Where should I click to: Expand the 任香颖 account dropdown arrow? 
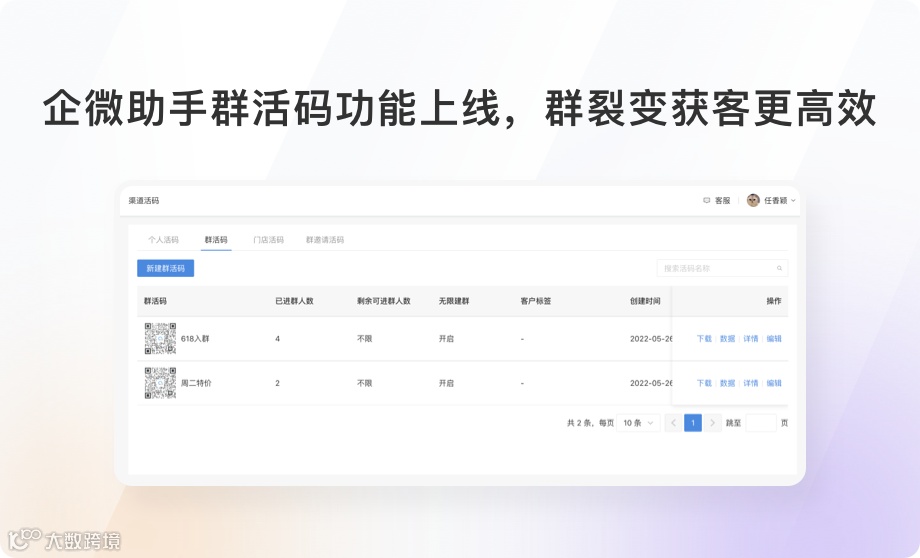pyautogui.click(x=793, y=201)
